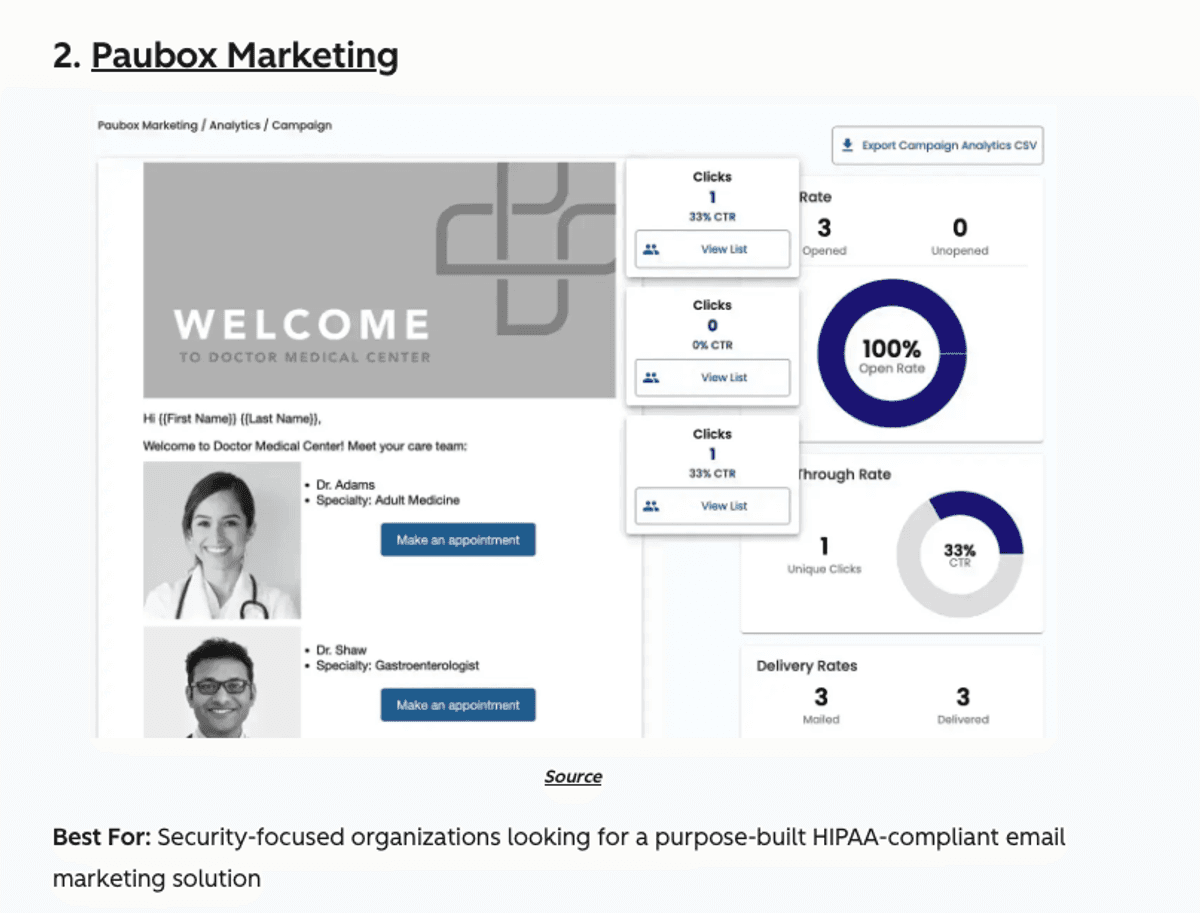
Task: Click Dr. Shaw portrait photo
Action: point(222,683)
